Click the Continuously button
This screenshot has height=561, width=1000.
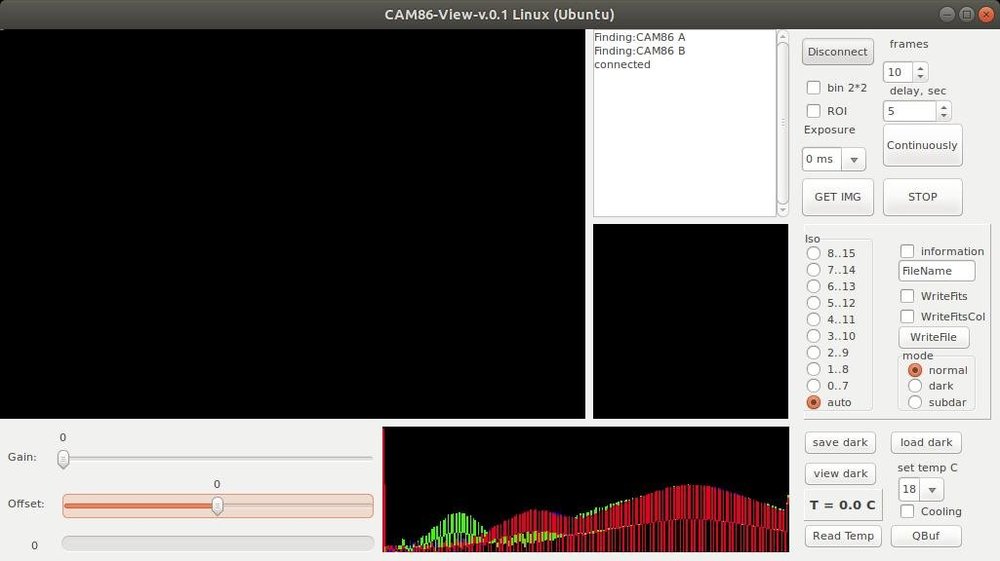click(x=922, y=145)
